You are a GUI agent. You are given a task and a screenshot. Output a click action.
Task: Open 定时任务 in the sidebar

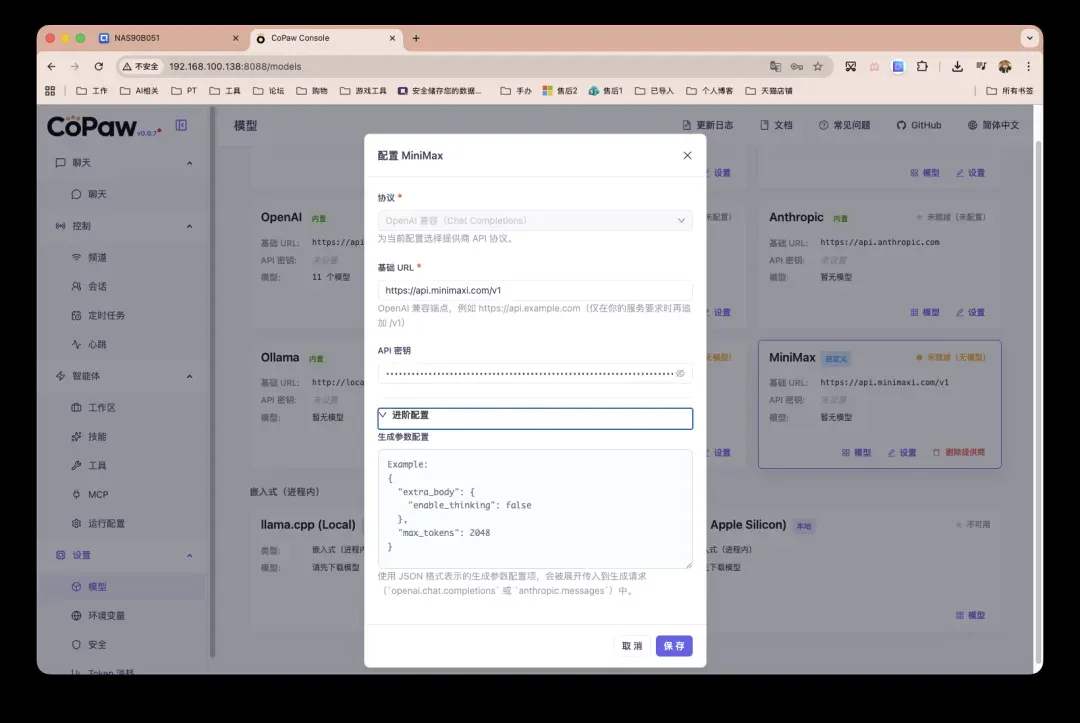[x=105, y=315]
